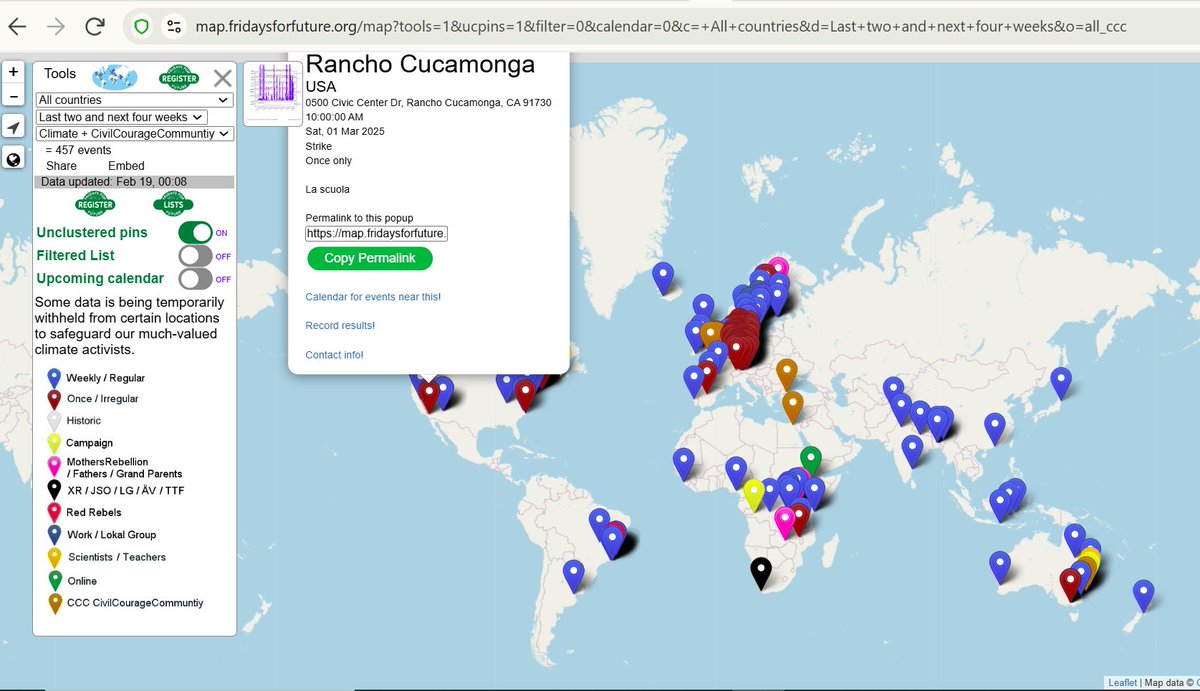Image resolution: width=1200 pixels, height=691 pixels.
Task: Click the world map logo in Tools header
Action: [113, 77]
